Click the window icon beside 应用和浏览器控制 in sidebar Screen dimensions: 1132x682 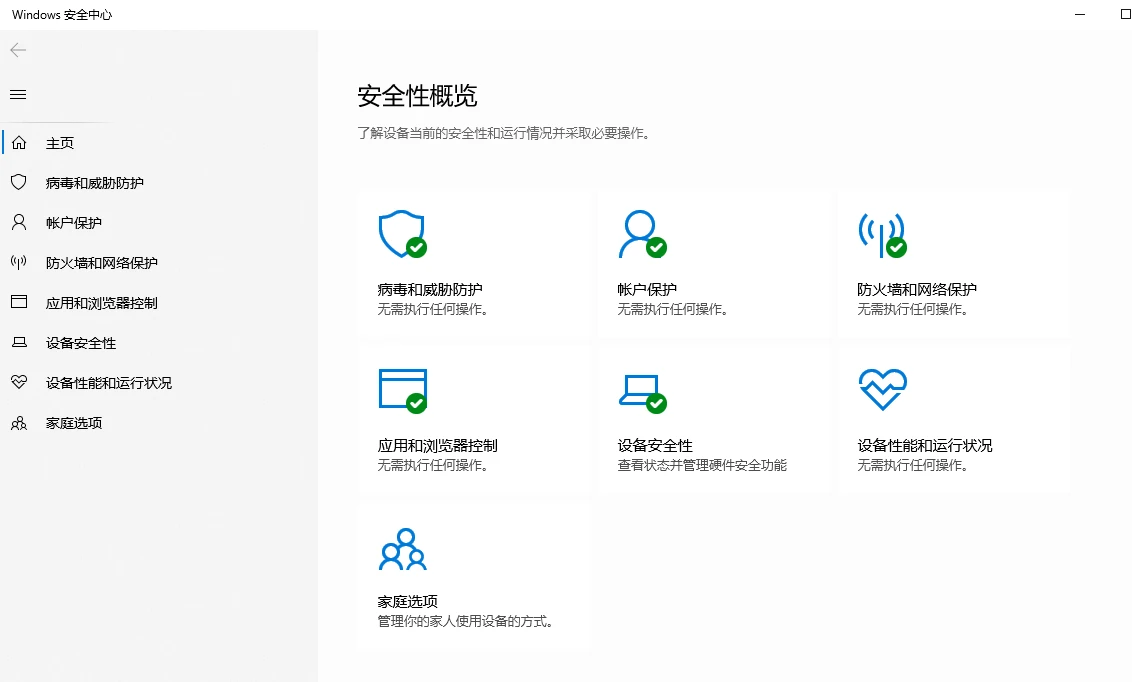point(19,302)
